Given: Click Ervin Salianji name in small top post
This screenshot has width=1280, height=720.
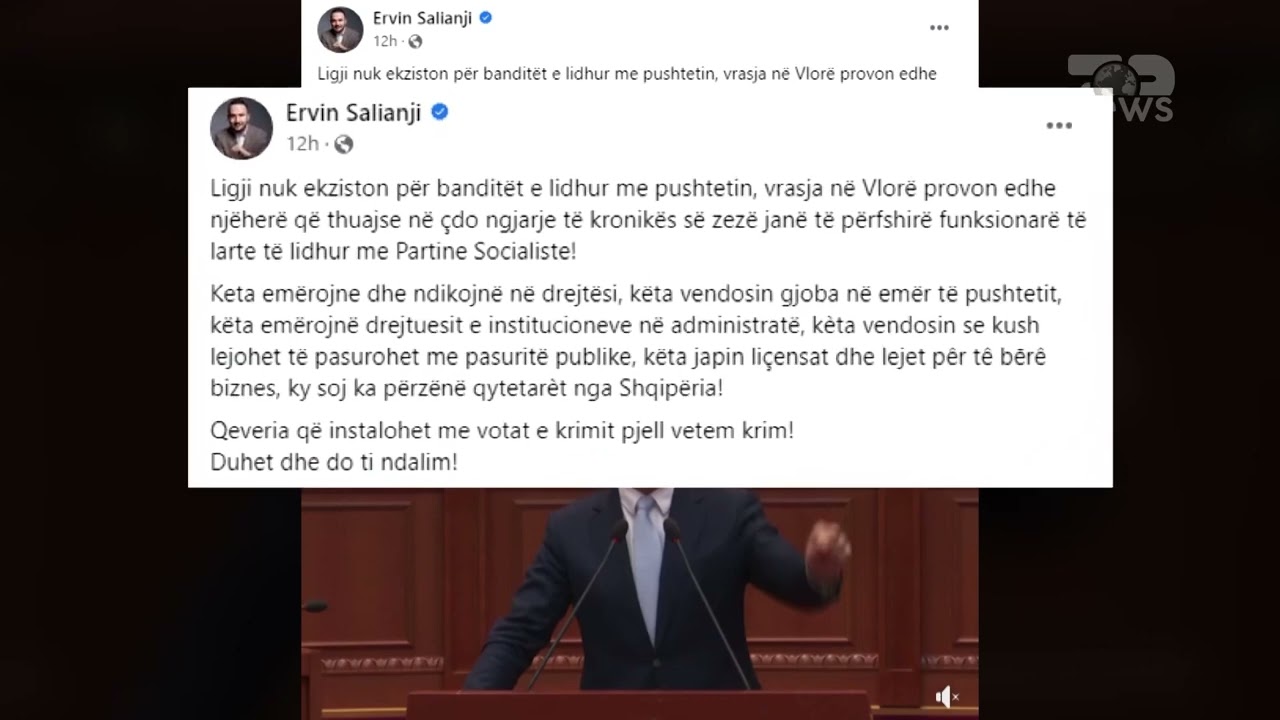Looking at the screenshot, I should click(x=423, y=18).
